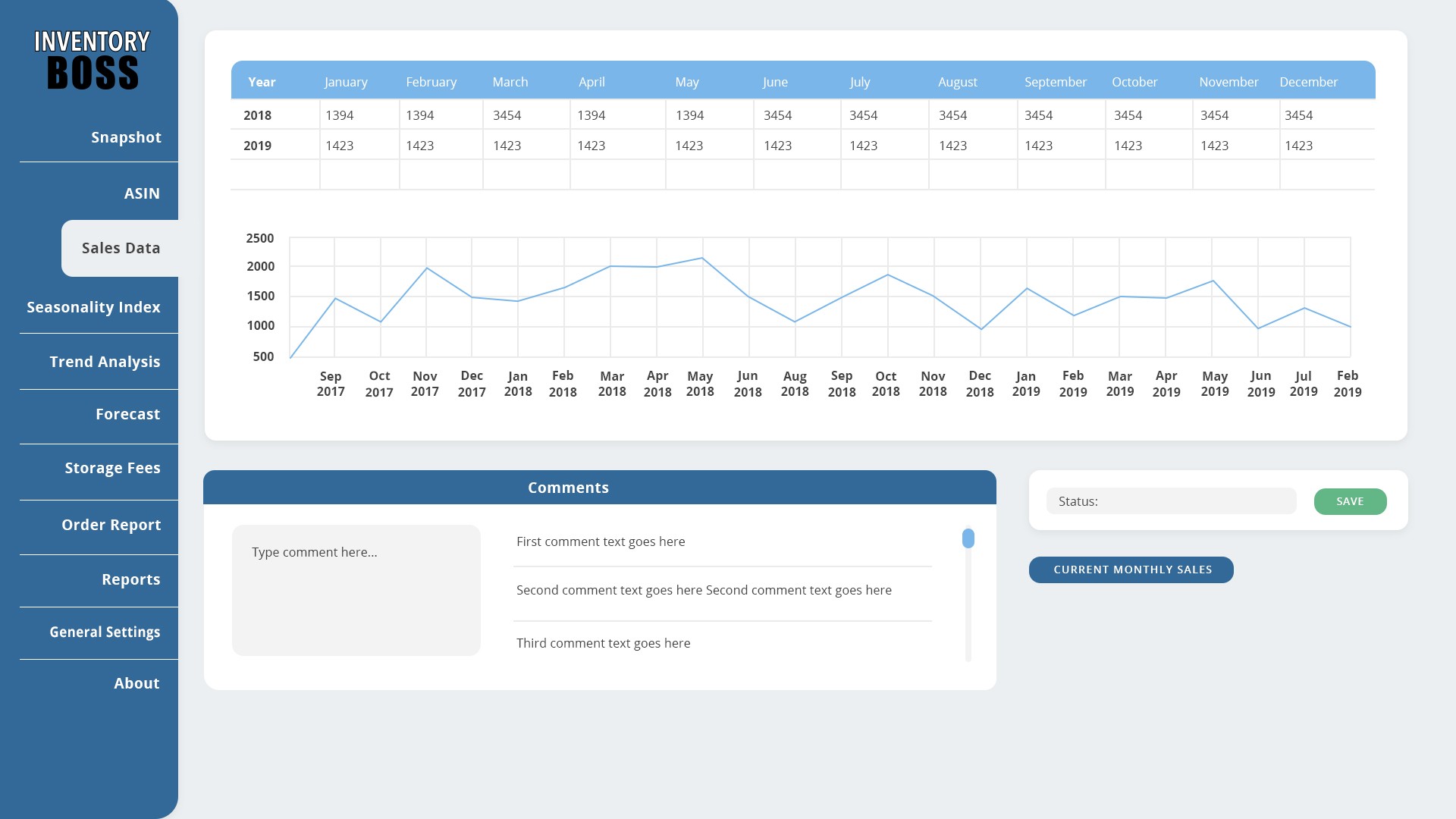Viewport: 1456px width, 819px height.
Task: Click the Type comment here textbox
Action: coord(356,590)
